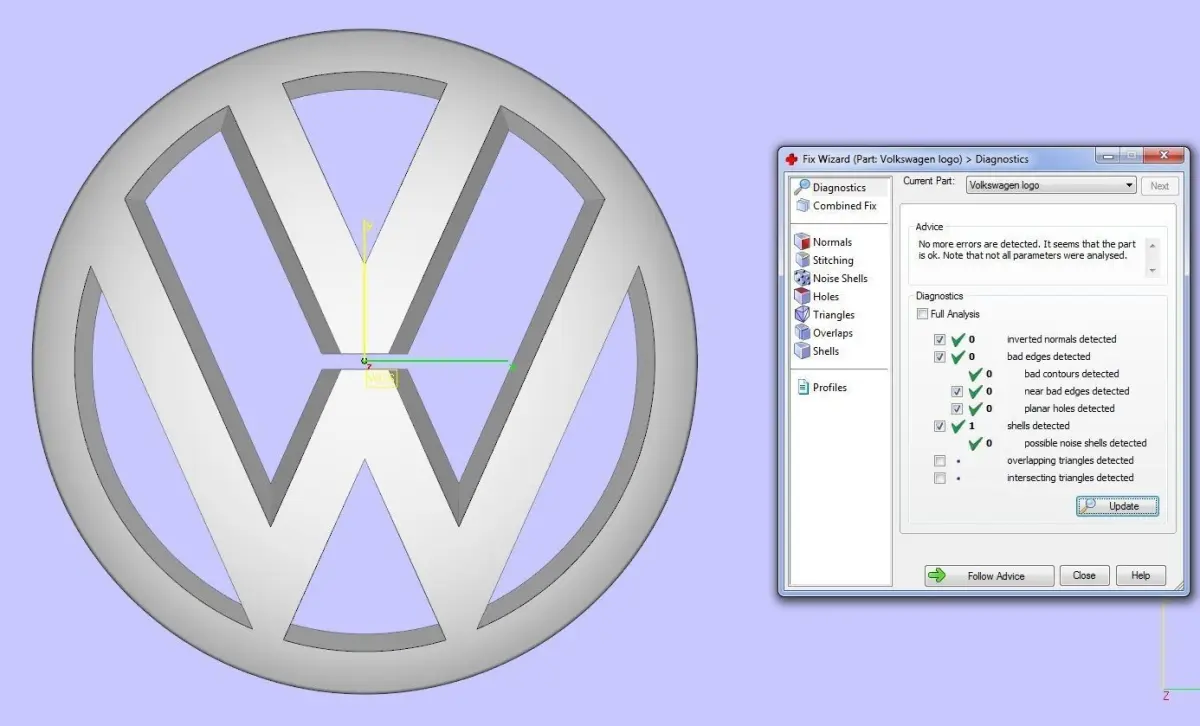The image size is (1200, 726).
Task: Select the Stitching fix icon
Action: pos(802,259)
